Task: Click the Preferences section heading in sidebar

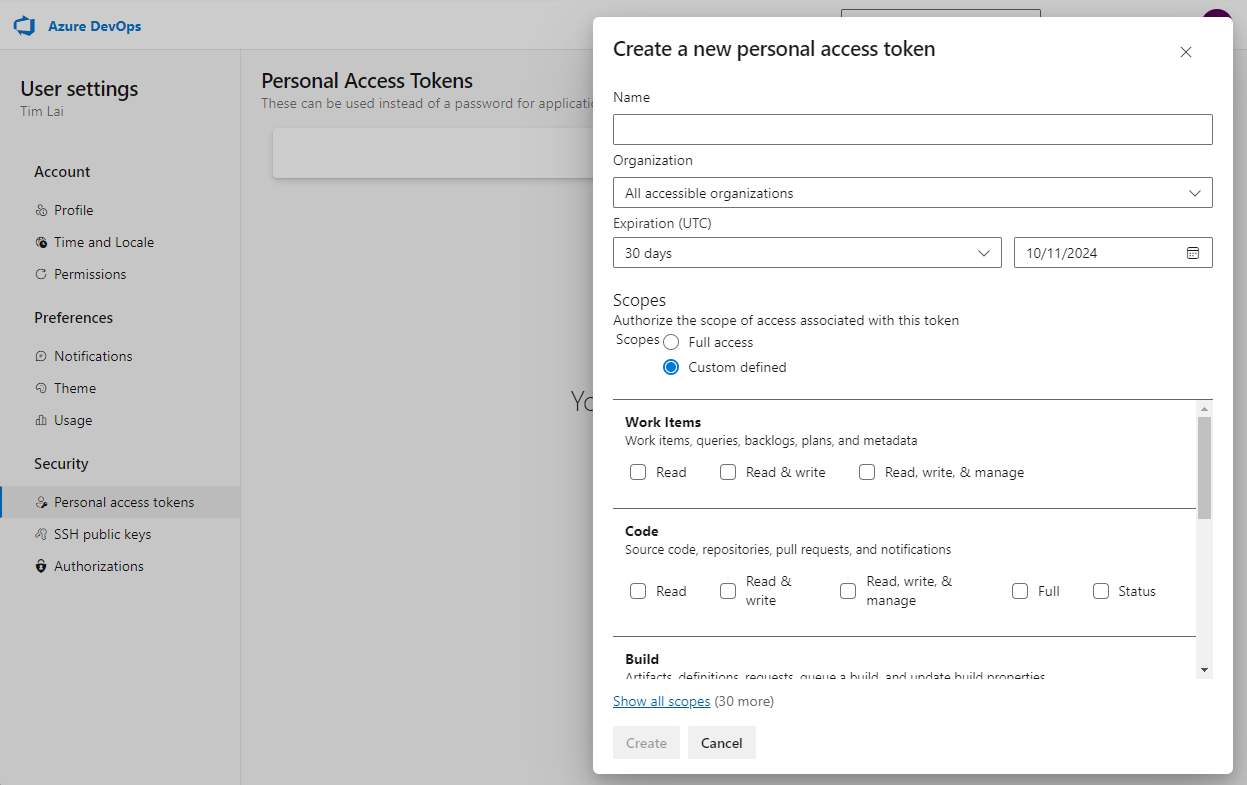Action: 74,318
